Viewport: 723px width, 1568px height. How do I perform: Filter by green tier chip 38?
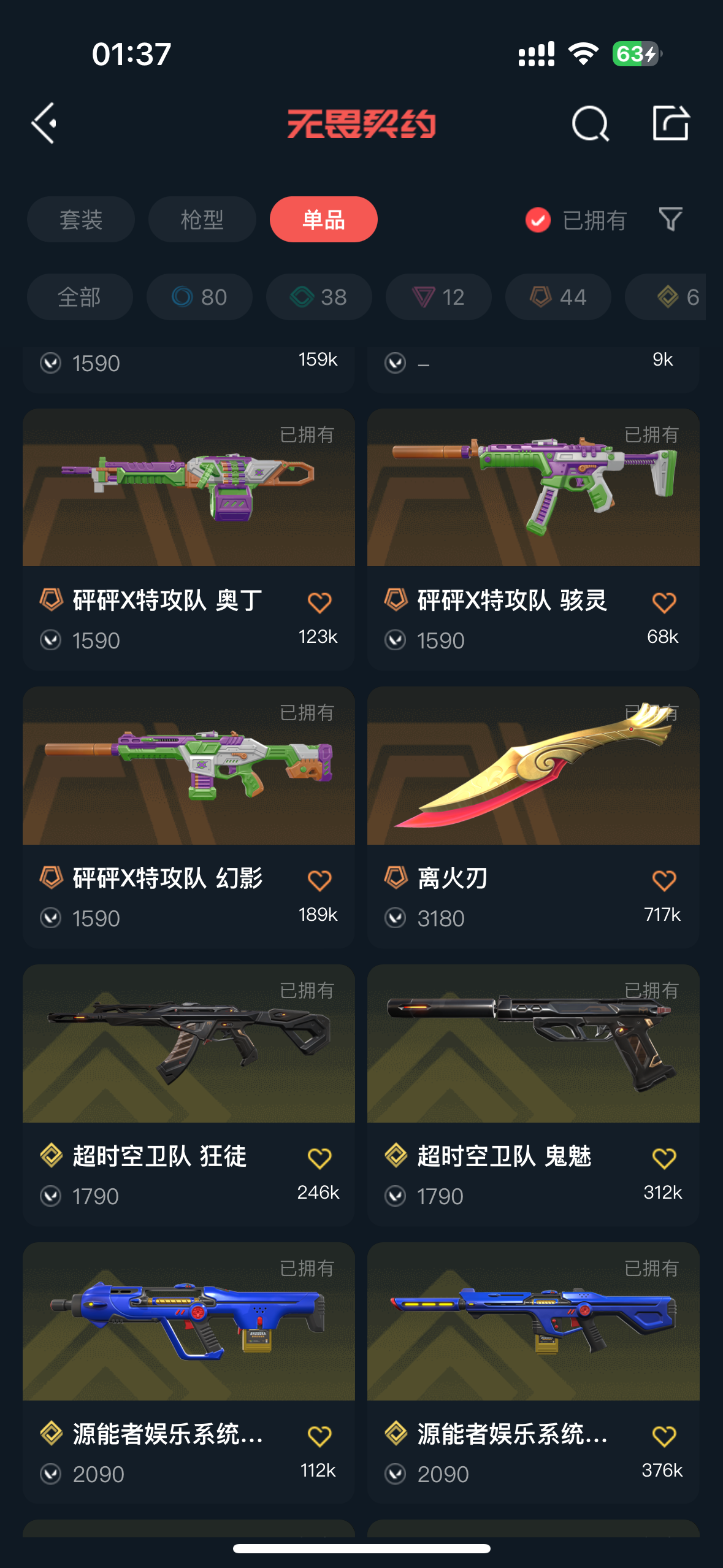pyautogui.click(x=319, y=297)
